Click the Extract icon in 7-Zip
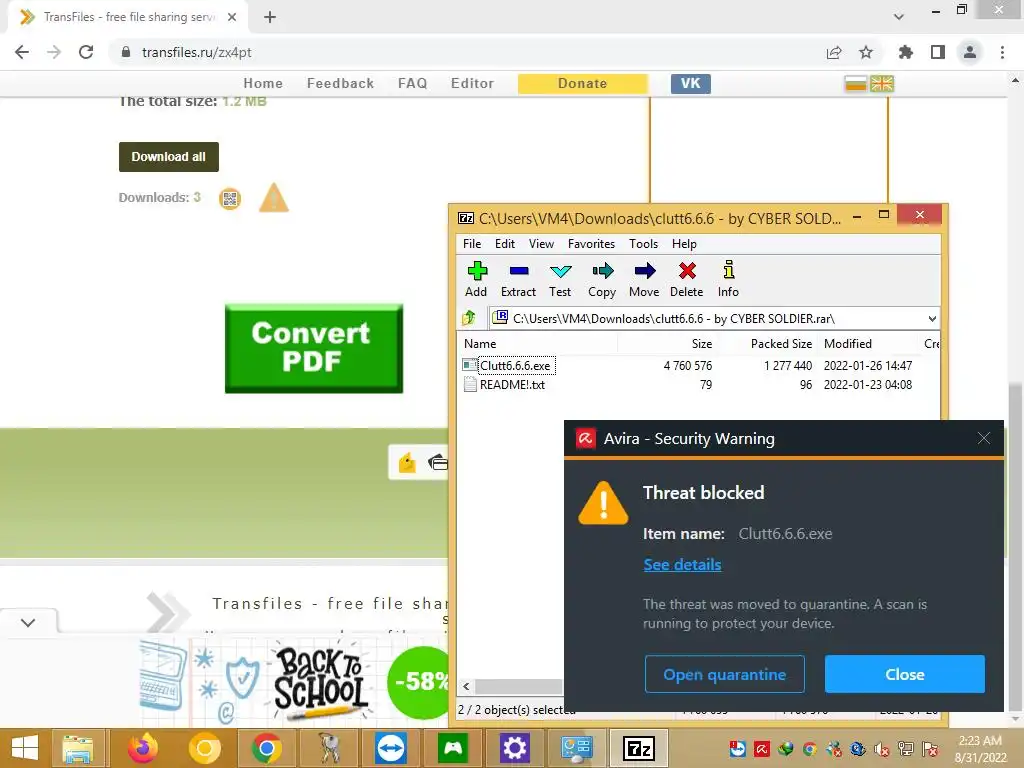Viewport: 1024px width, 768px height. pyautogui.click(x=519, y=279)
